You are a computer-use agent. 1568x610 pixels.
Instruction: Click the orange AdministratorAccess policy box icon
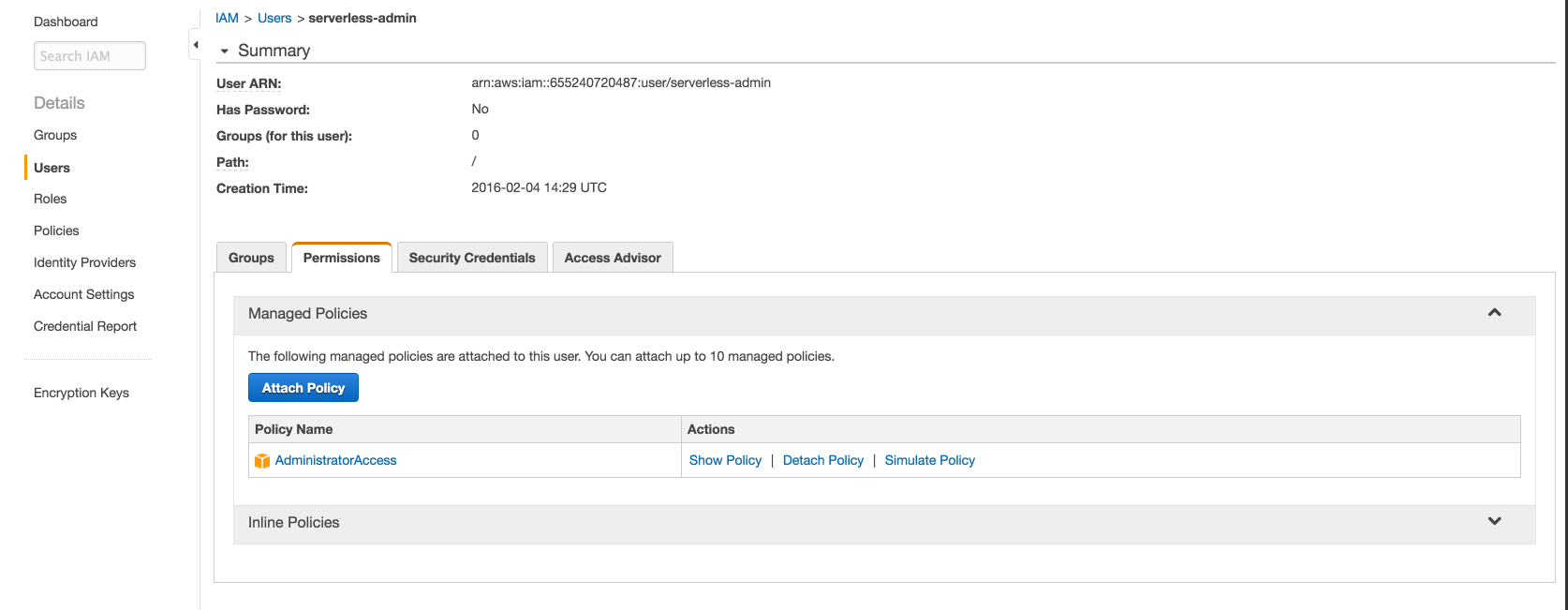click(x=262, y=461)
